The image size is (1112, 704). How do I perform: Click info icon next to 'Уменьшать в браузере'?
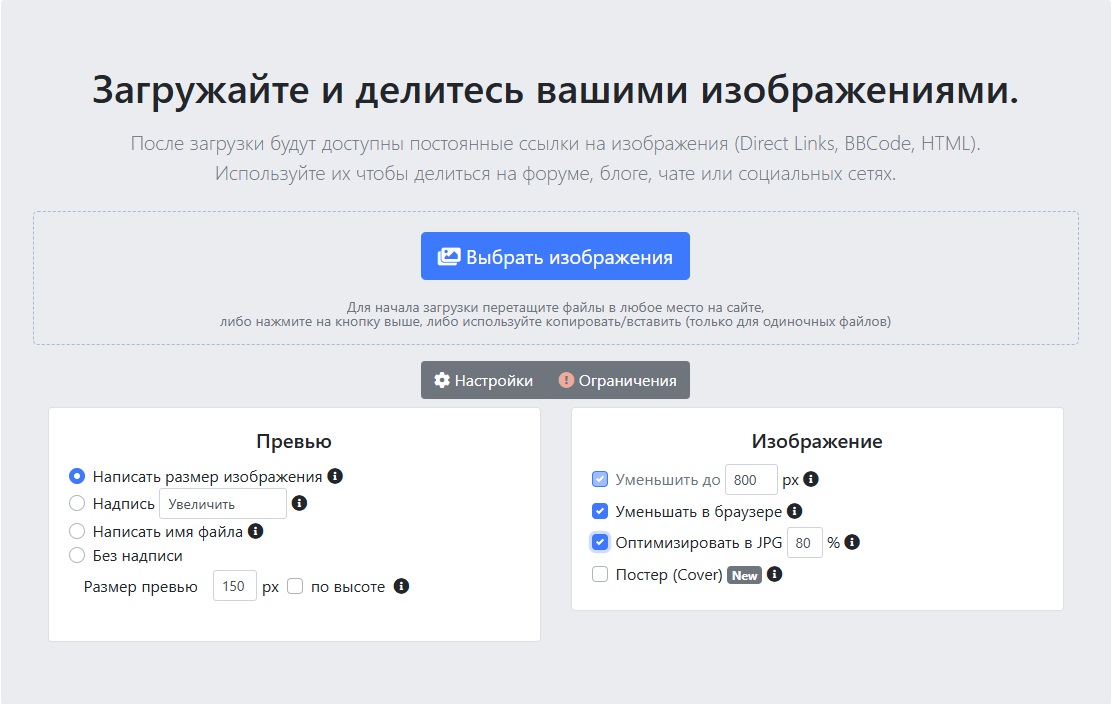(x=795, y=510)
